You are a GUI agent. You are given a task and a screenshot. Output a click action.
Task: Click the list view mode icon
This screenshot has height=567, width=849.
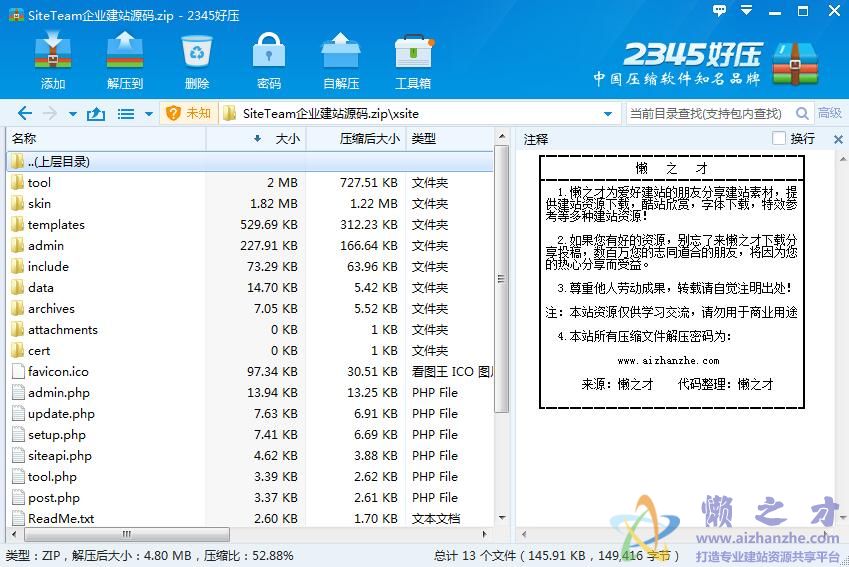point(126,114)
